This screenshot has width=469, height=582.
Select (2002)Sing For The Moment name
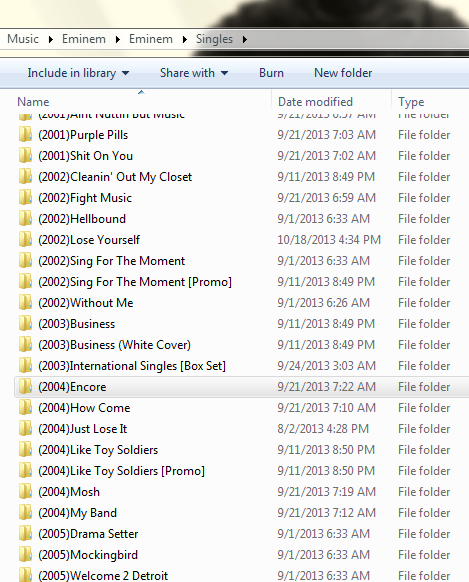point(111,261)
